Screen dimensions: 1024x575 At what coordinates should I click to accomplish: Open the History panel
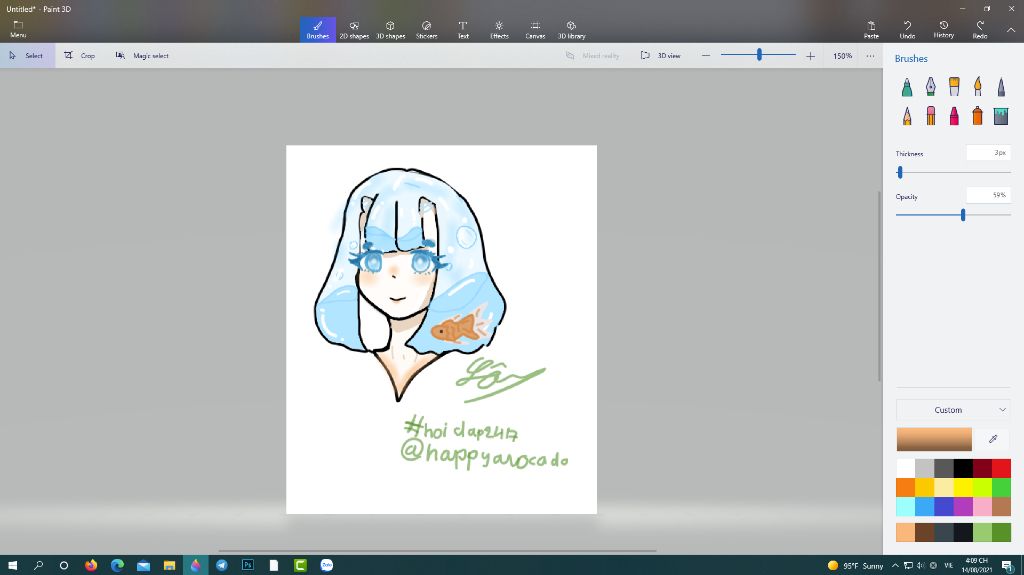(x=944, y=29)
